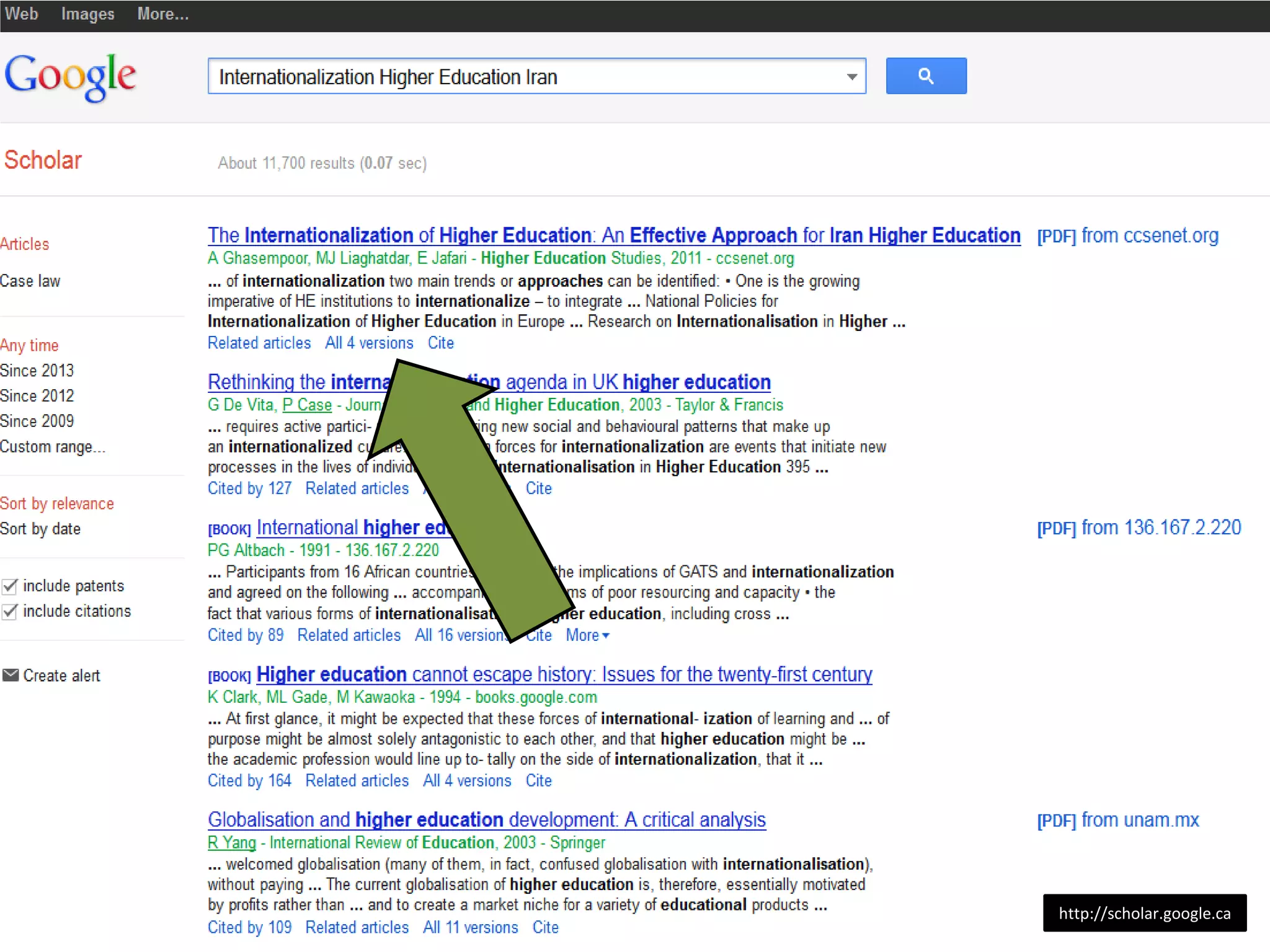The width and height of the screenshot is (1270, 952).
Task: Click Cite under Ghasempoor result
Action: pyautogui.click(x=441, y=343)
